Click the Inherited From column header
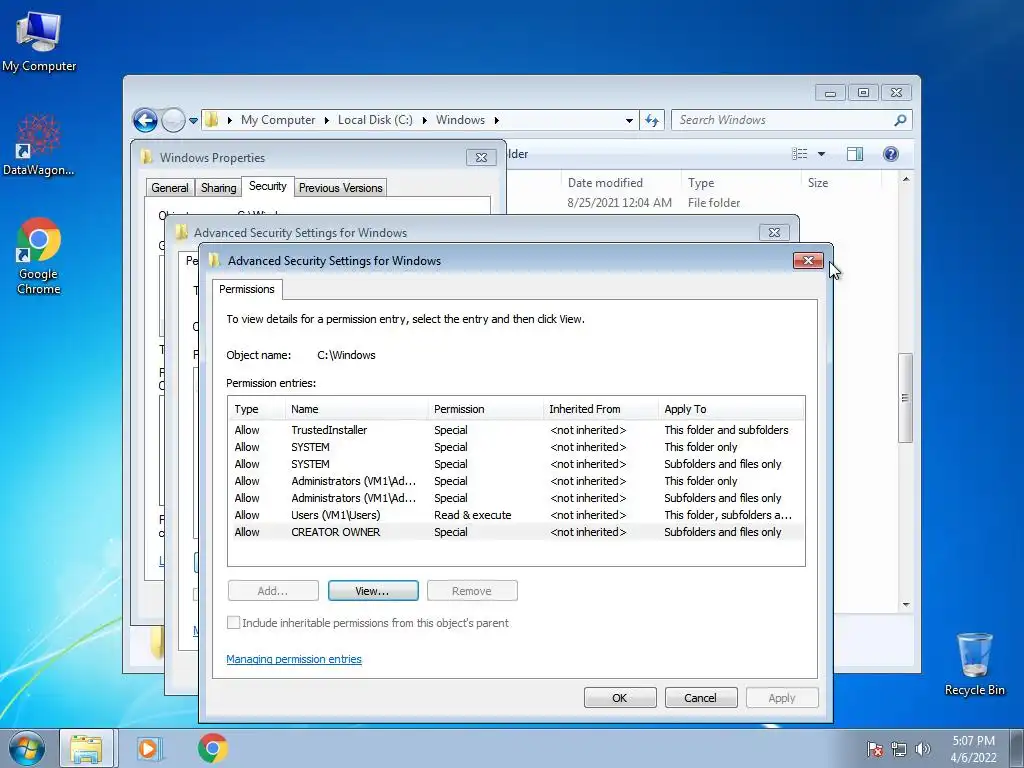This screenshot has width=1024, height=768. point(601,409)
